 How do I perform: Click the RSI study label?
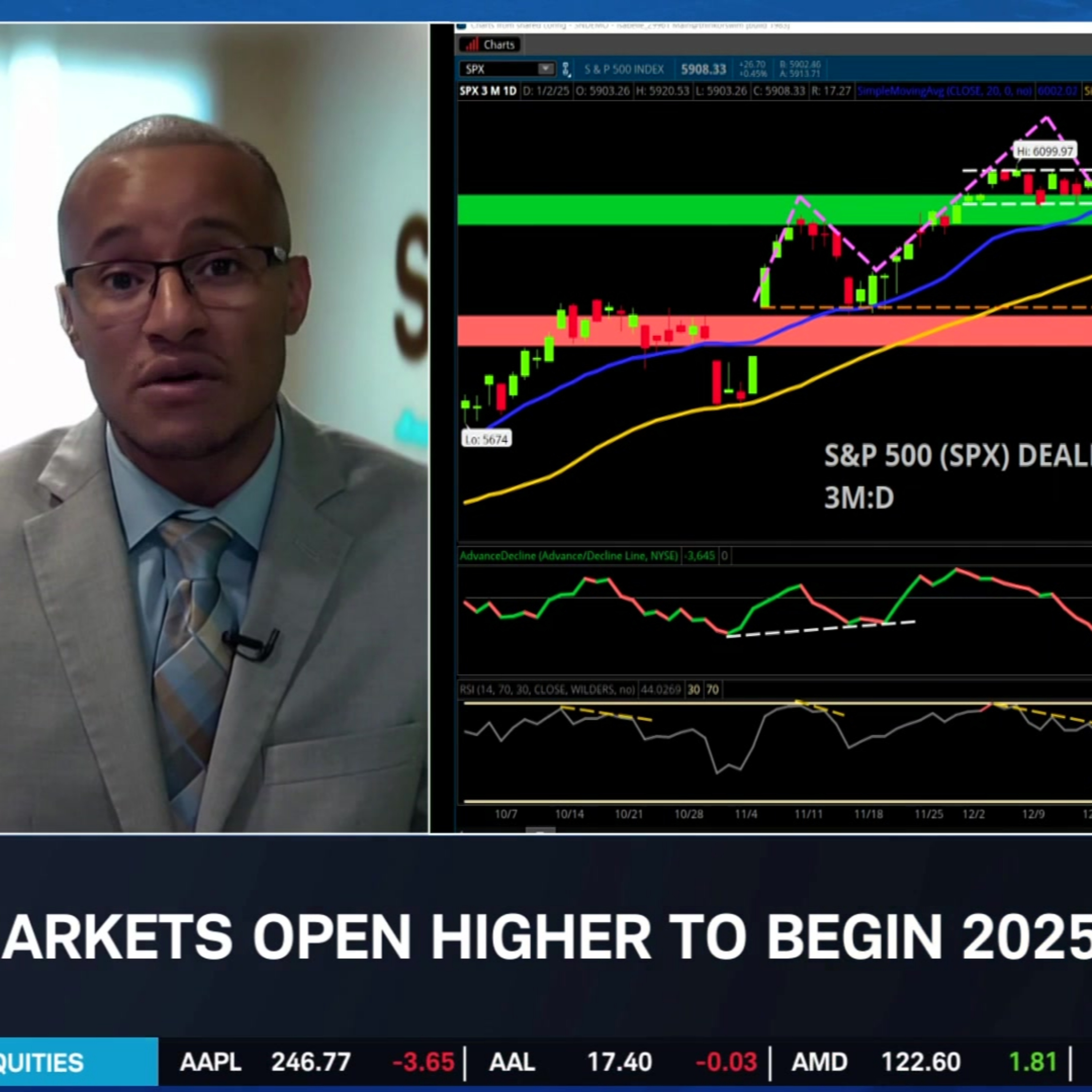[x=547, y=689]
